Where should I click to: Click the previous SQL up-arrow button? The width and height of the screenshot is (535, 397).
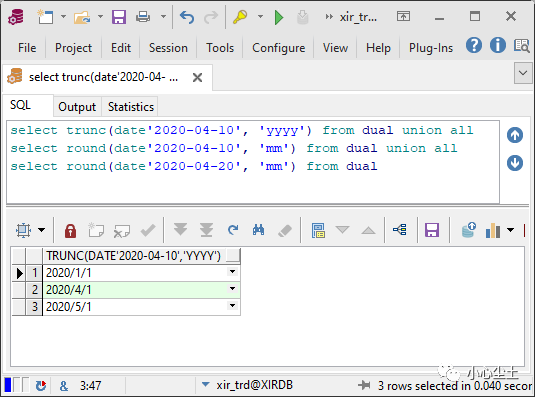pos(515,135)
